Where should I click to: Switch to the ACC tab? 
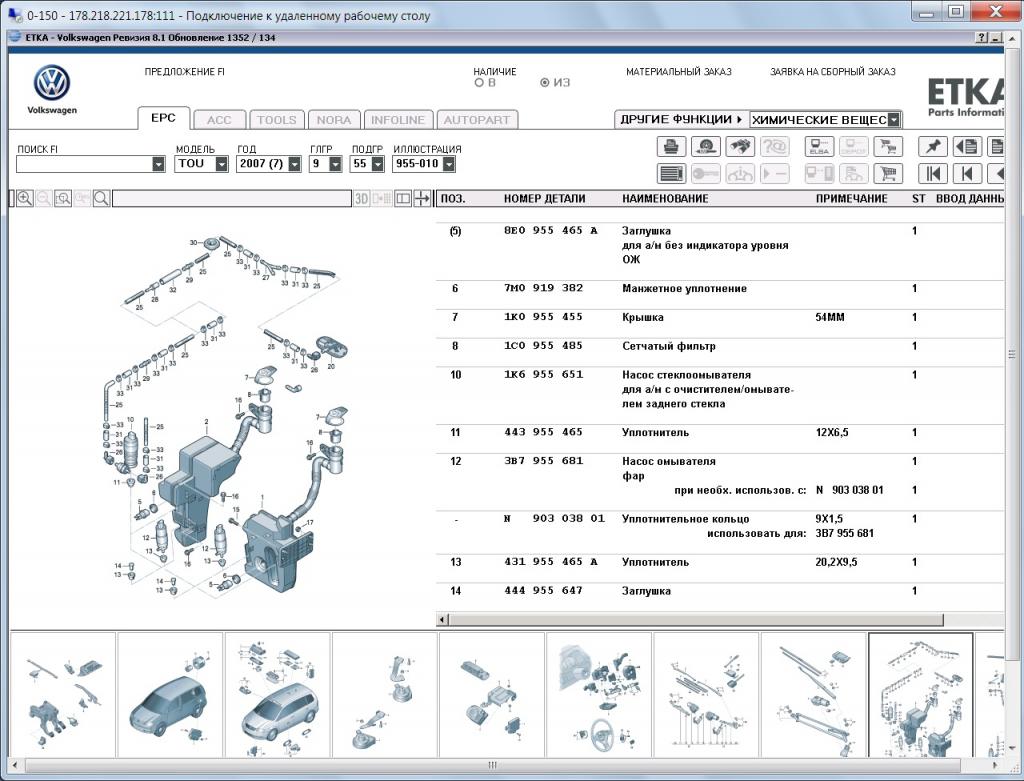(x=219, y=120)
